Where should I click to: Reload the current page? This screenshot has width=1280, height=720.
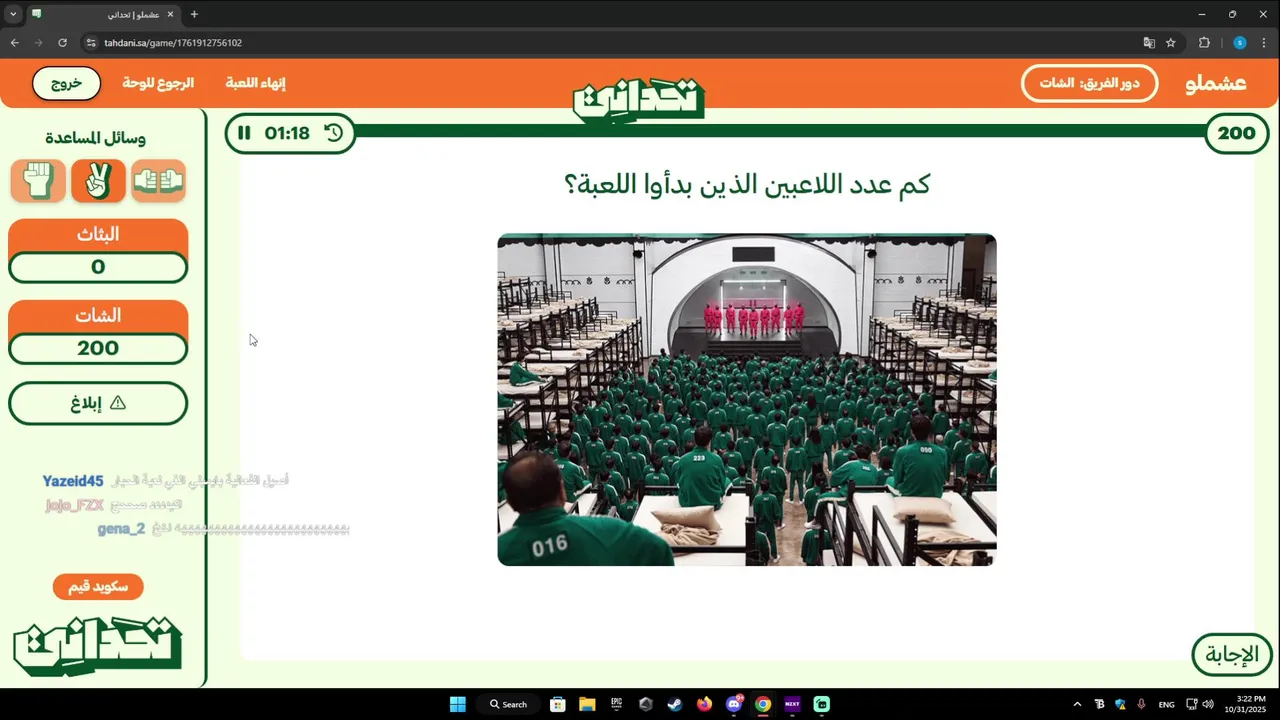[62, 43]
